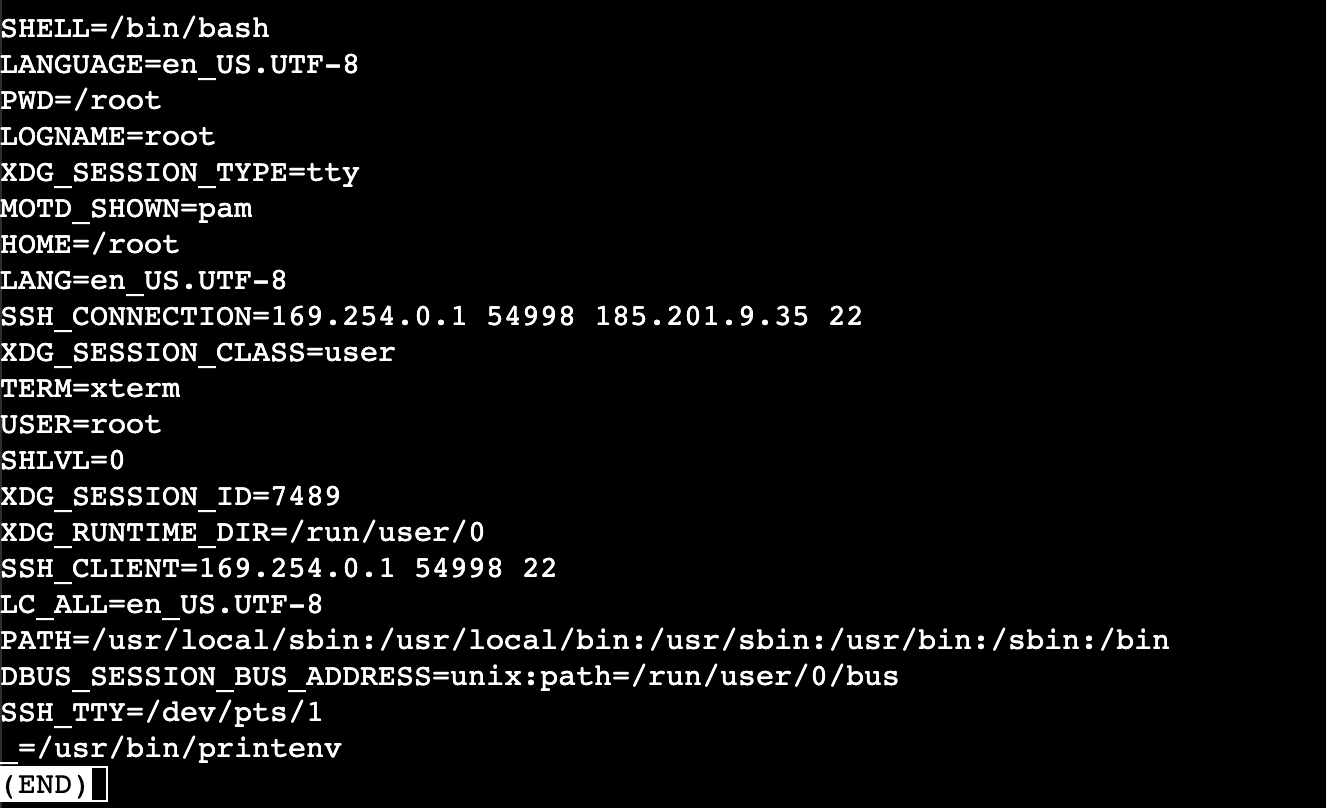
Task: Click the HOME=/root line
Action: [x=90, y=244]
